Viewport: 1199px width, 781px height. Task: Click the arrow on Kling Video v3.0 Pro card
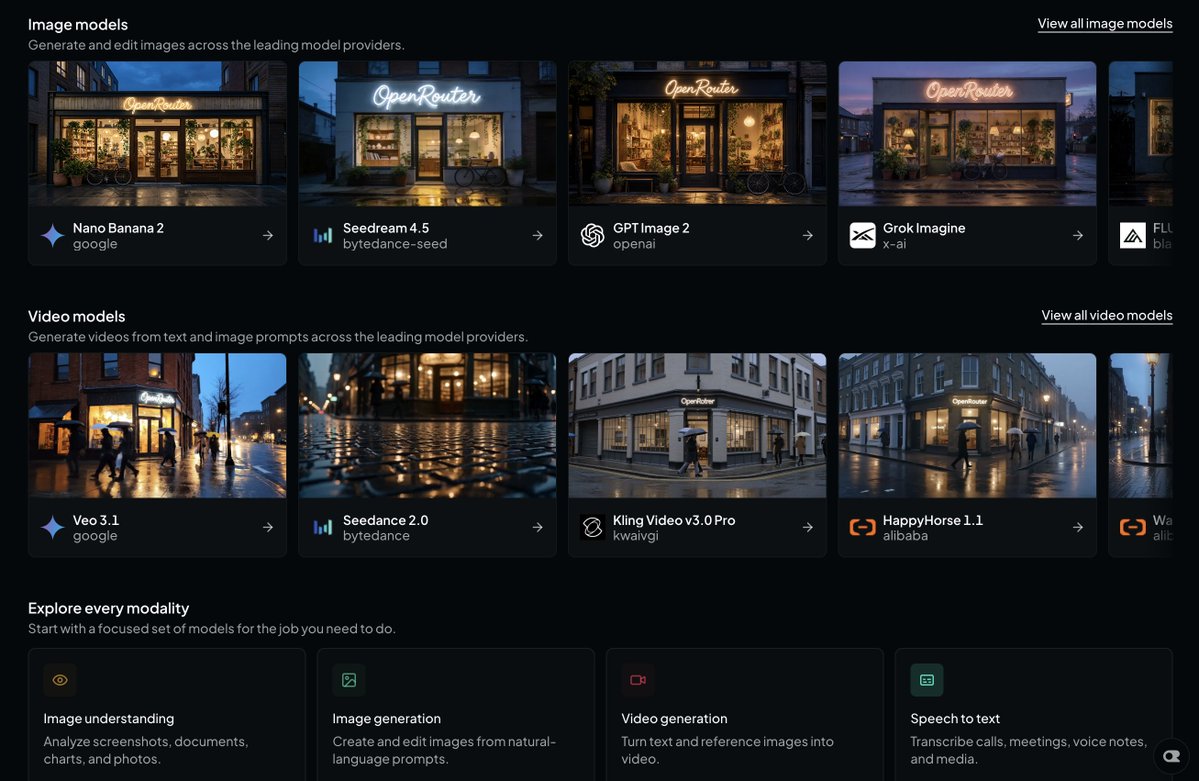click(x=807, y=527)
